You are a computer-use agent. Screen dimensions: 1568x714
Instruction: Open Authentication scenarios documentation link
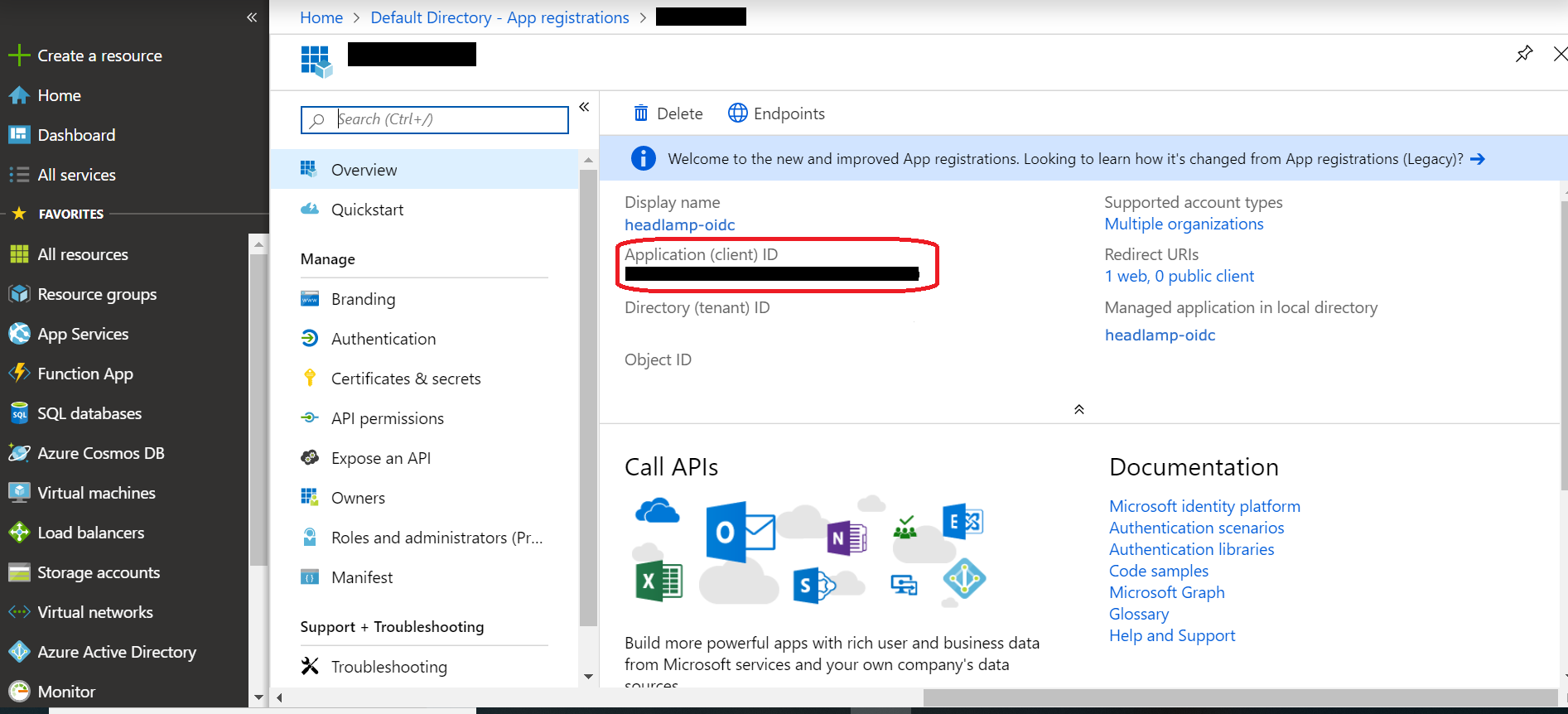click(x=1196, y=528)
